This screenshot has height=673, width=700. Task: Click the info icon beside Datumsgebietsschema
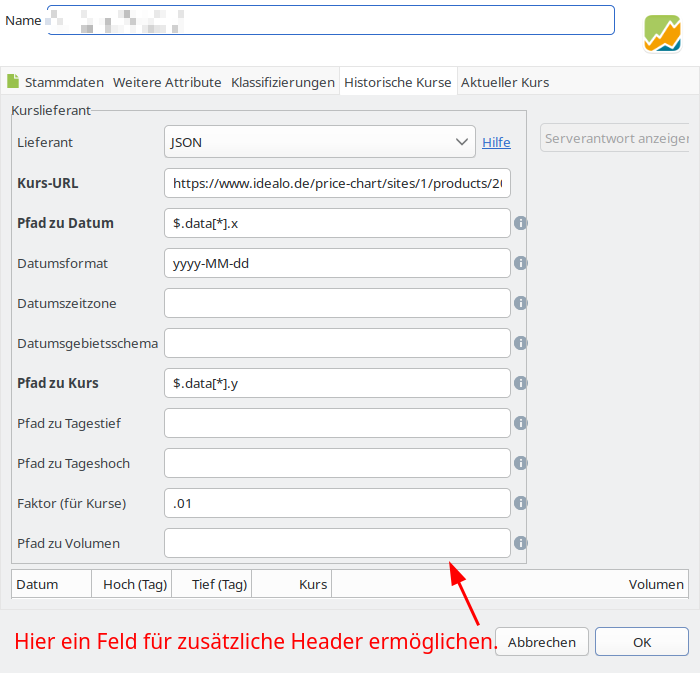520,343
